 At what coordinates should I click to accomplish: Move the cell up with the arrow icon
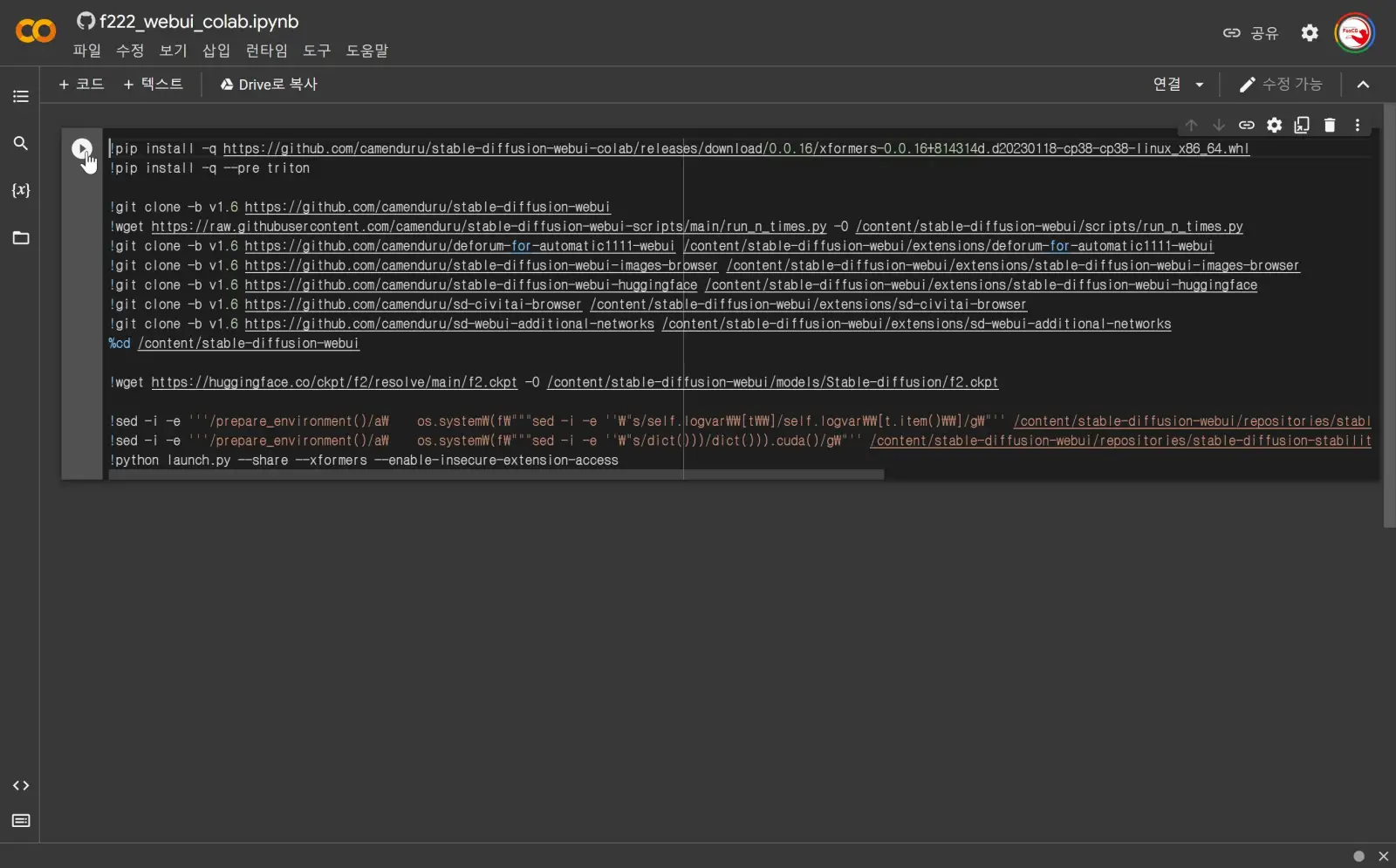pyautogui.click(x=1191, y=125)
